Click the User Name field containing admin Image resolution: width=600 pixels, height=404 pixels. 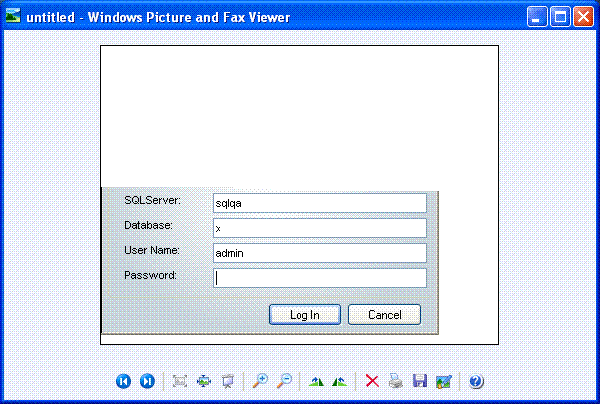tap(320, 253)
